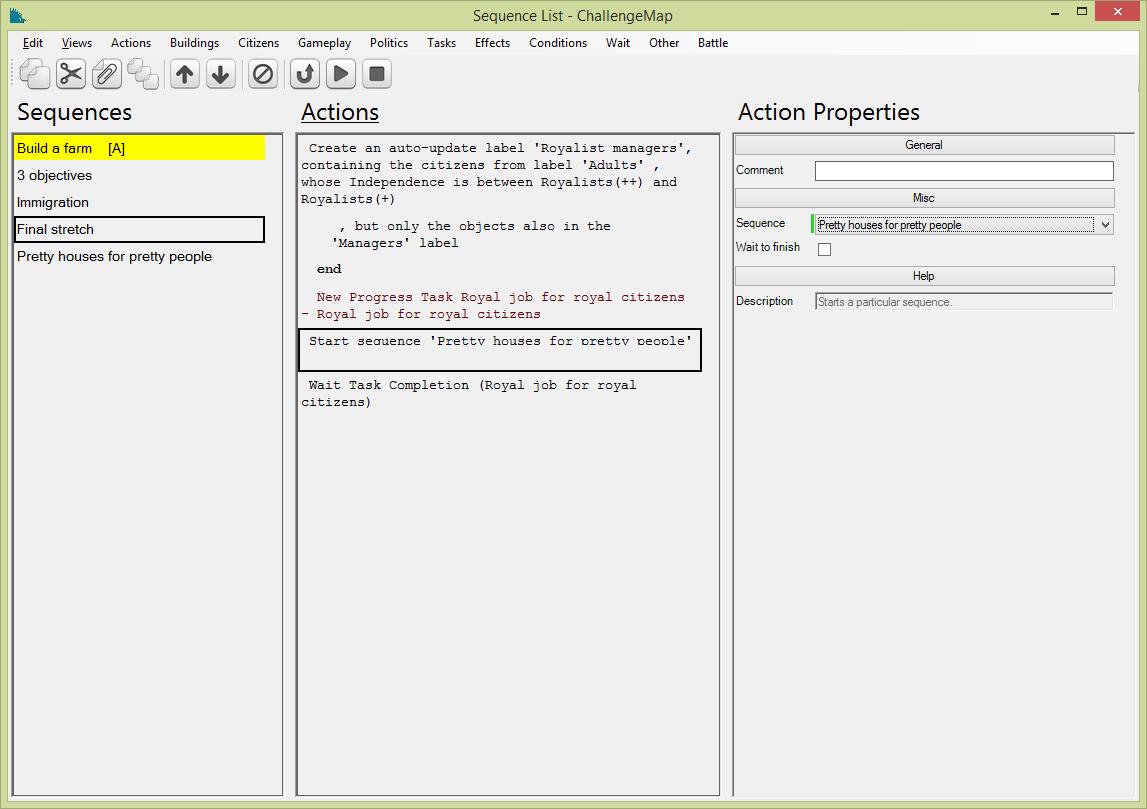
Task: Collapse the Misc properties section header
Action: [x=925, y=198]
